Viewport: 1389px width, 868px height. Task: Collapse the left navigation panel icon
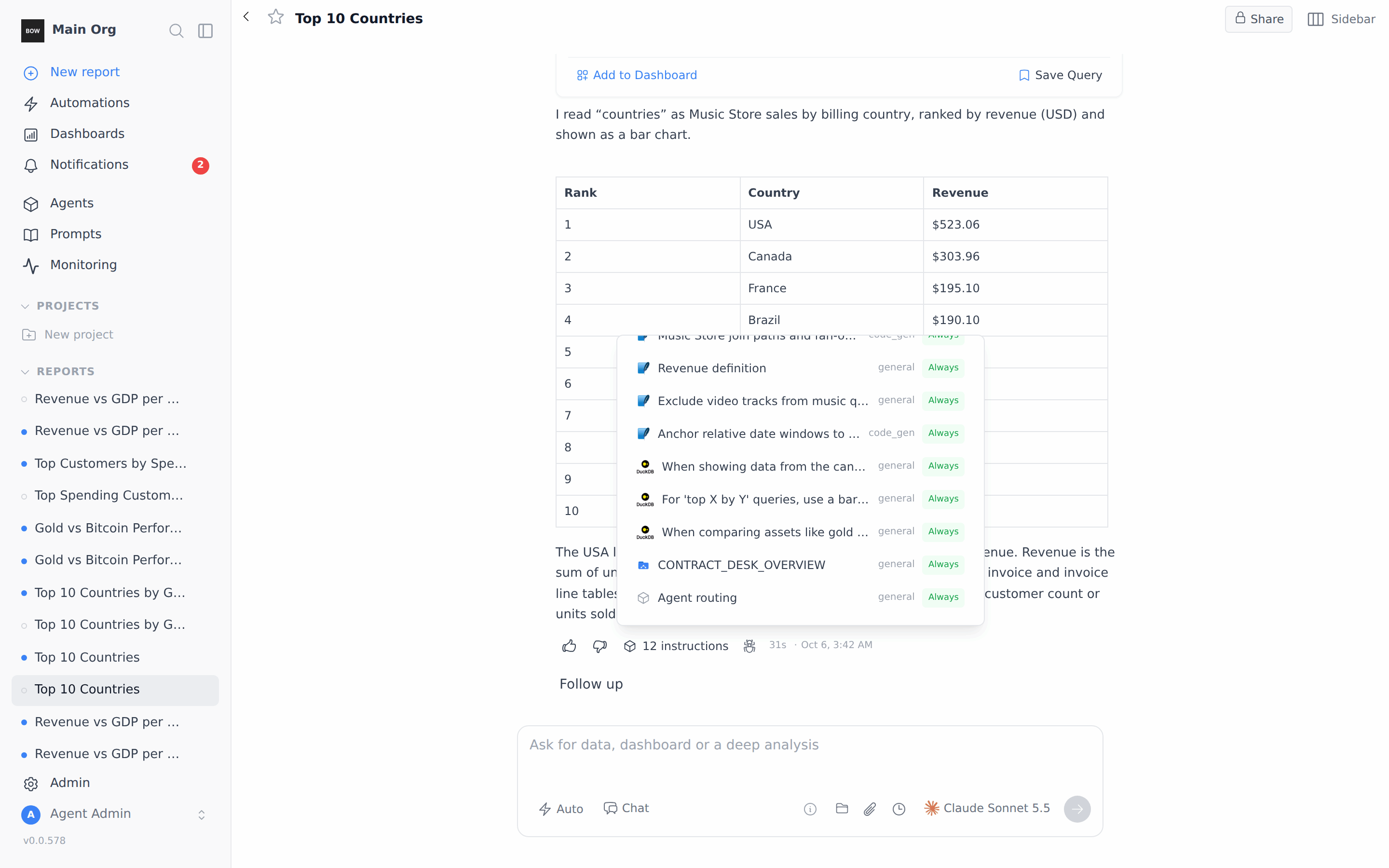tap(205, 30)
